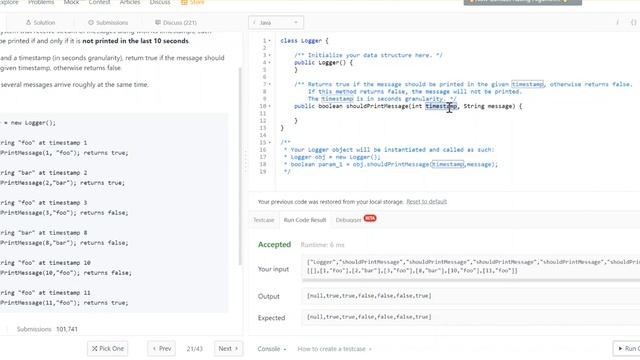Collapse code fold arrow at line 10
The width and height of the screenshot is (640, 360).
coord(269,106)
